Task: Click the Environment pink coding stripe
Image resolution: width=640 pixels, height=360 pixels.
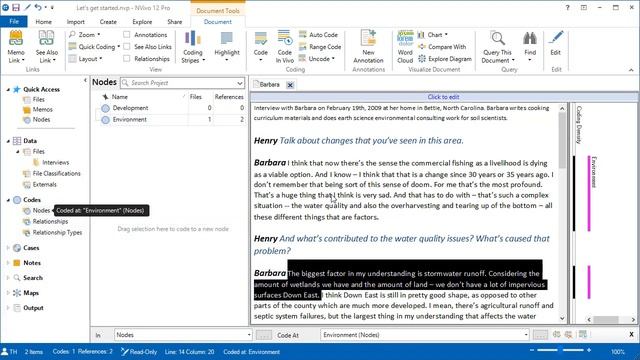Action: 589,193
